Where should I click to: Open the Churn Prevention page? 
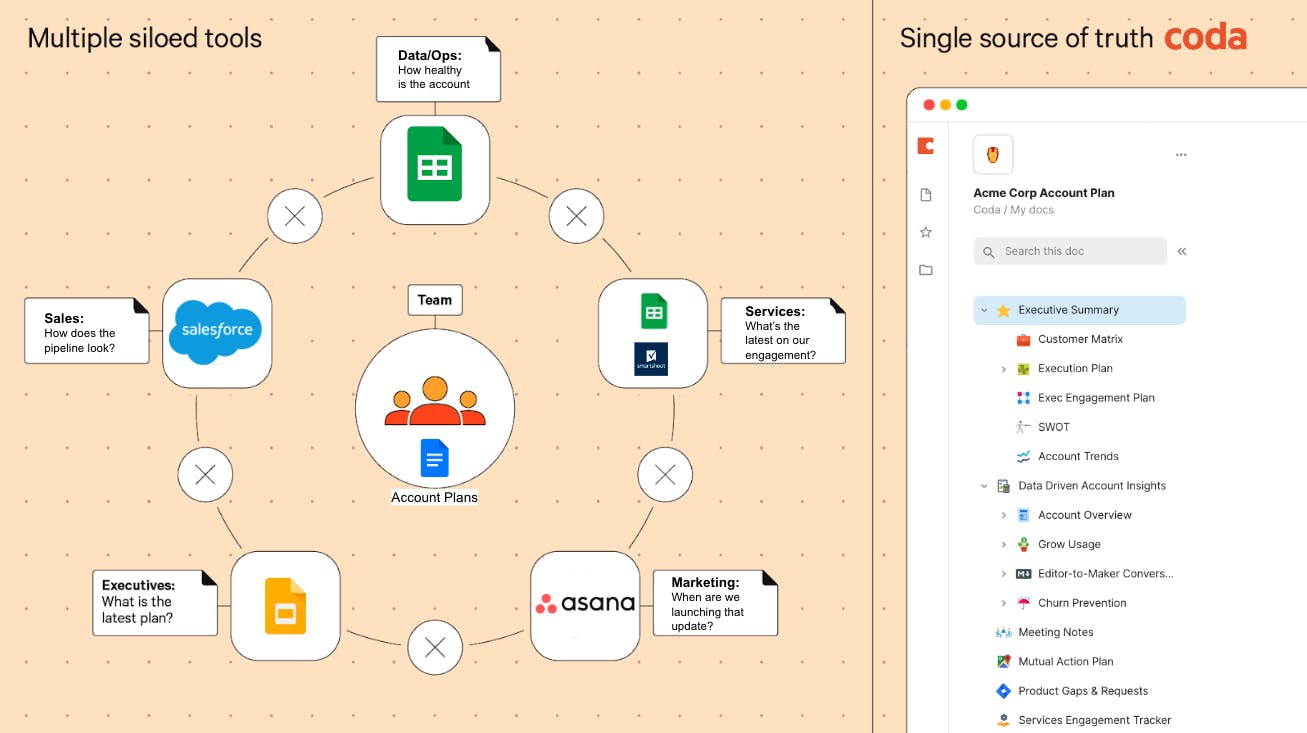(1082, 603)
